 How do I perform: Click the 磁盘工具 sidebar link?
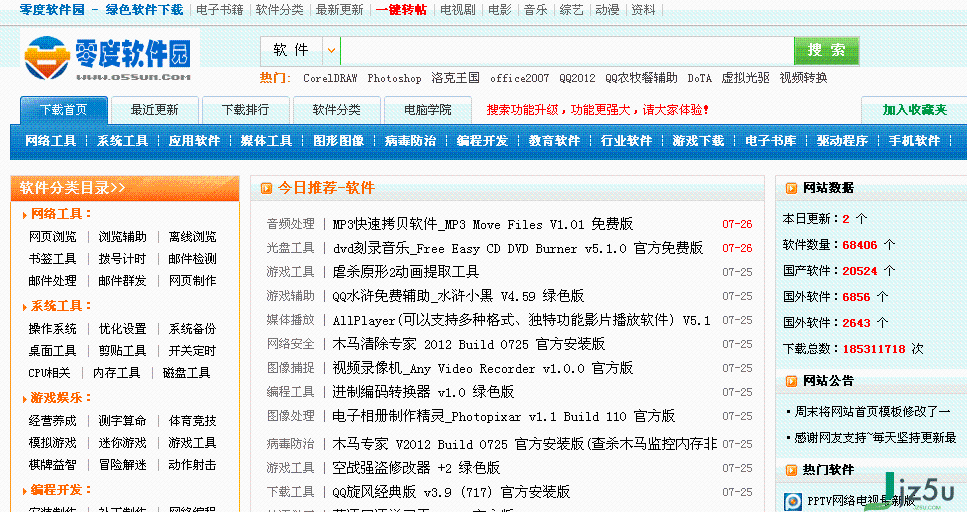click(186, 373)
